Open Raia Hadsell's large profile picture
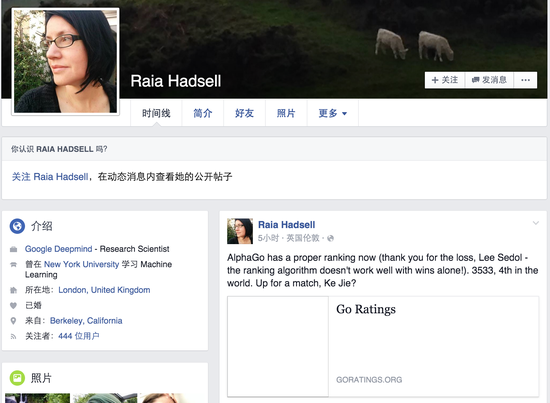The width and height of the screenshot is (550, 403). click(x=65, y=61)
